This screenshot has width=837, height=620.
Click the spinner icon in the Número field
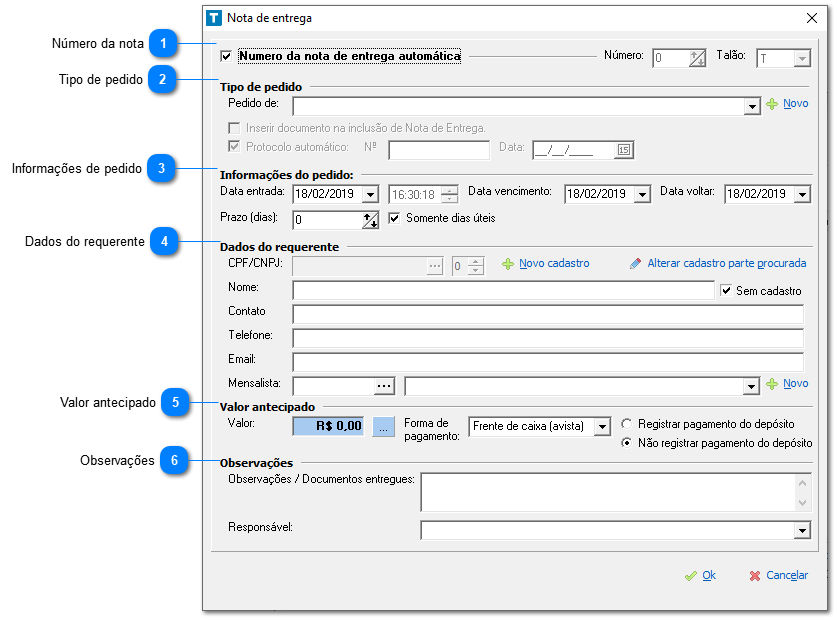point(697,58)
